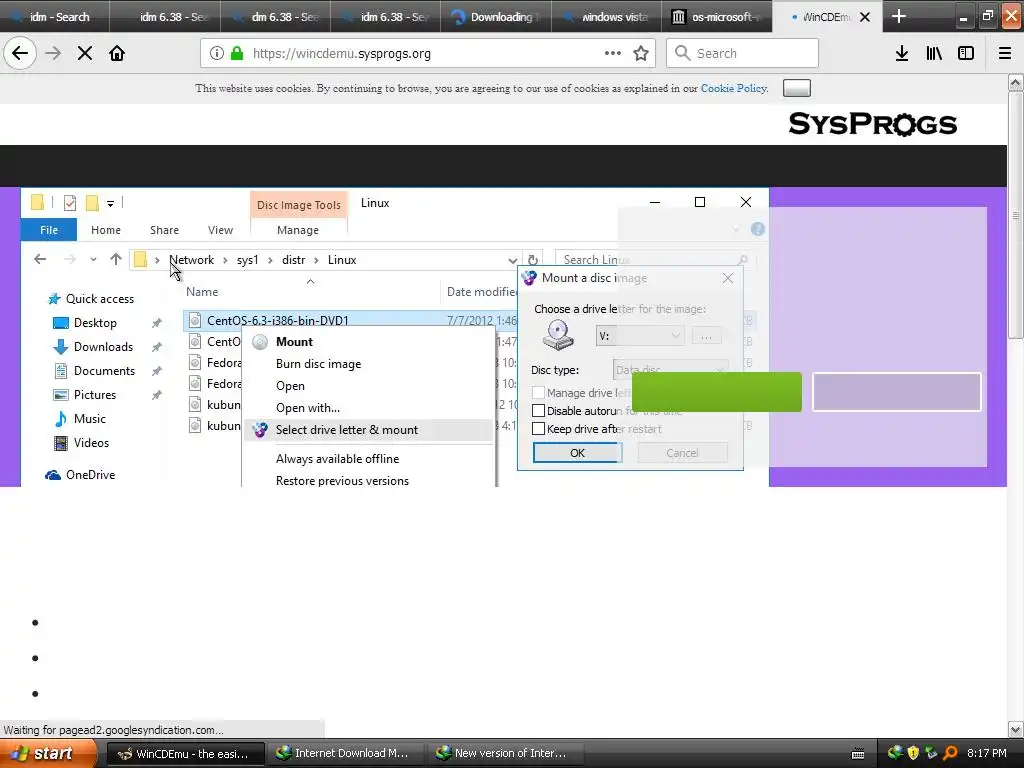
Task: Open a new tab with the plus icon
Action: 899,16
